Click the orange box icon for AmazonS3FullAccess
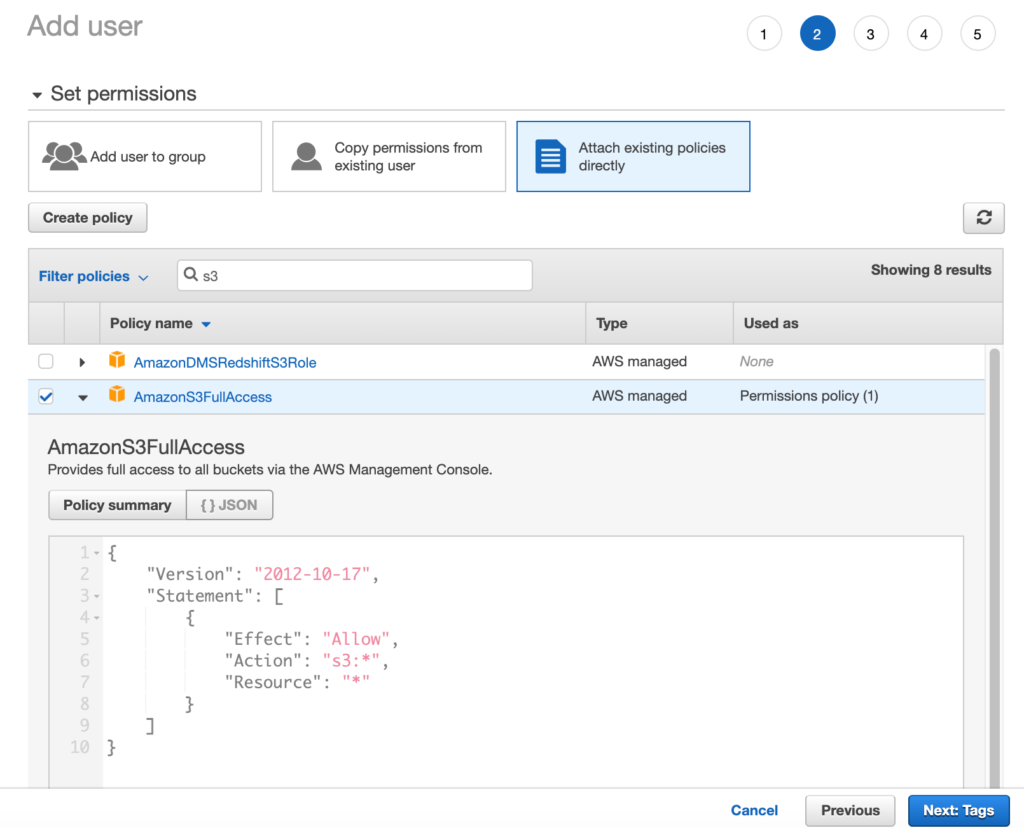 point(117,394)
